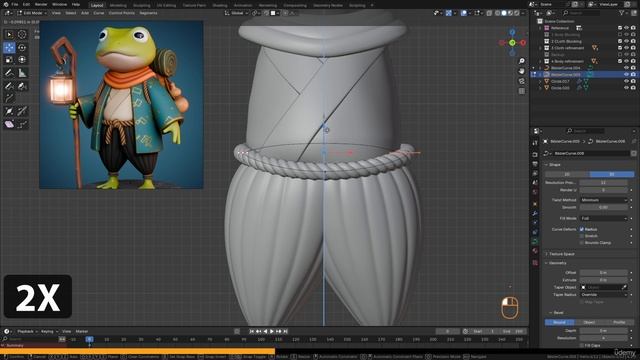
Task: Select Object bevel mode
Action: click(589, 322)
